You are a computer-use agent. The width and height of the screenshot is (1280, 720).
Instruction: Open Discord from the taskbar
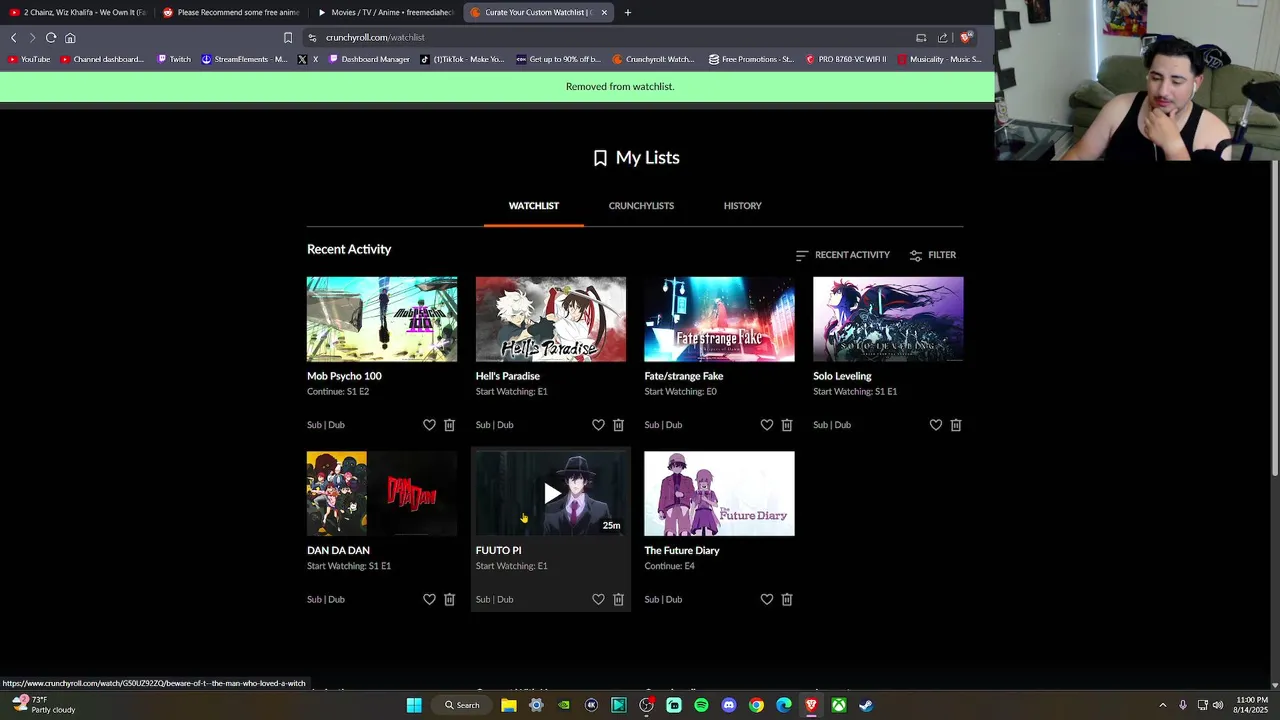pyautogui.click(x=729, y=705)
